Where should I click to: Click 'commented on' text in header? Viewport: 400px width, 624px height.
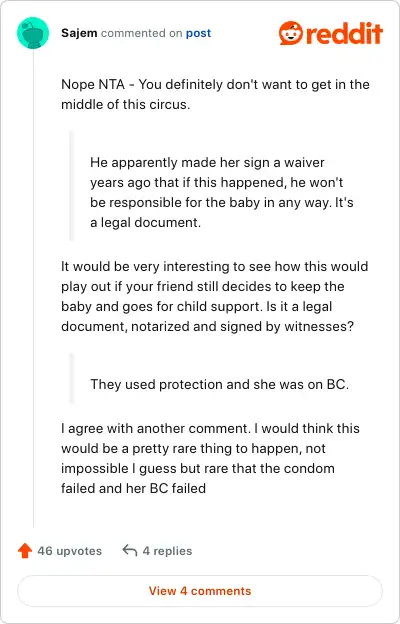[141, 33]
